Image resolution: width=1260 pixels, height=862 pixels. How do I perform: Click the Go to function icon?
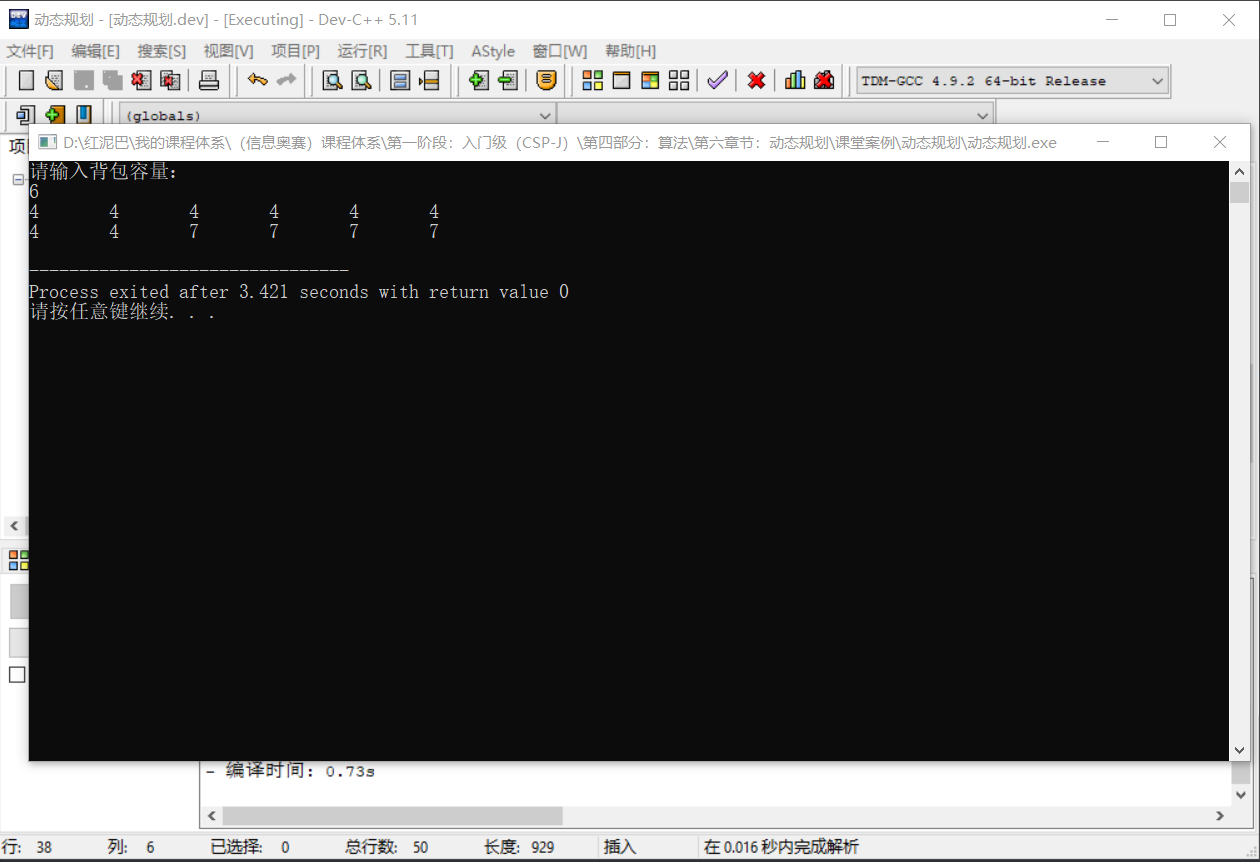400,81
